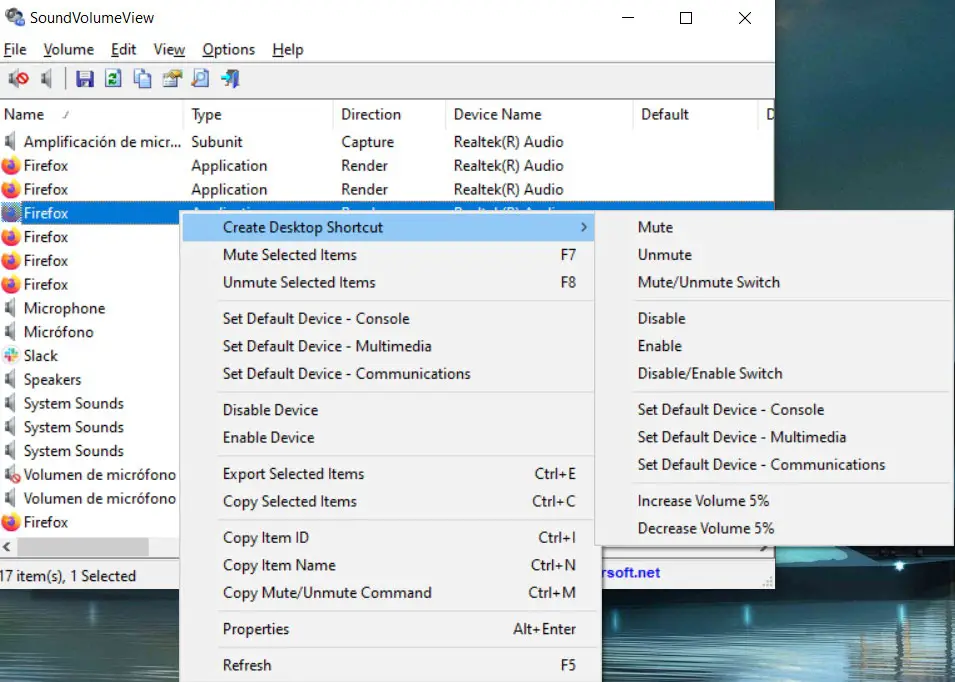
Task: Click the Capture direction cell
Action: click(x=367, y=142)
